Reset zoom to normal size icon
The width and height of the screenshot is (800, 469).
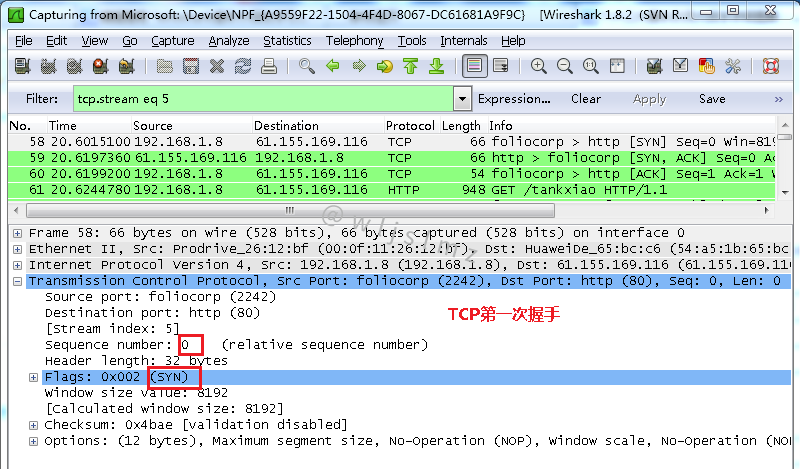click(x=591, y=66)
